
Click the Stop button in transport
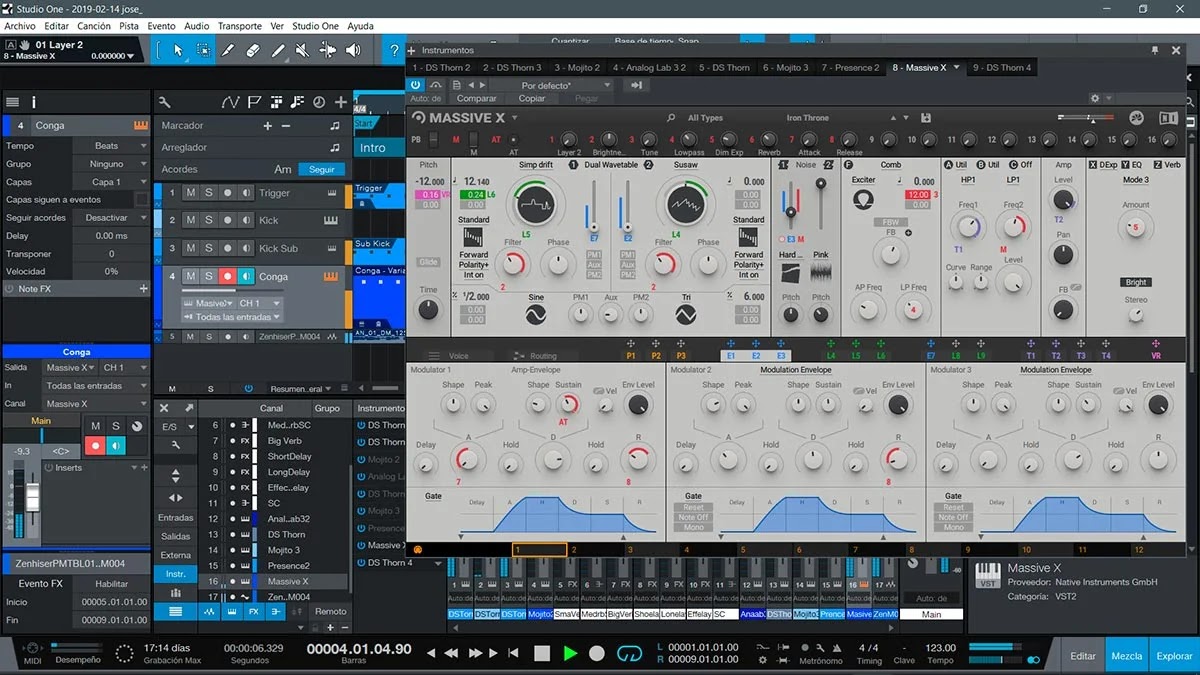tap(542, 653)
